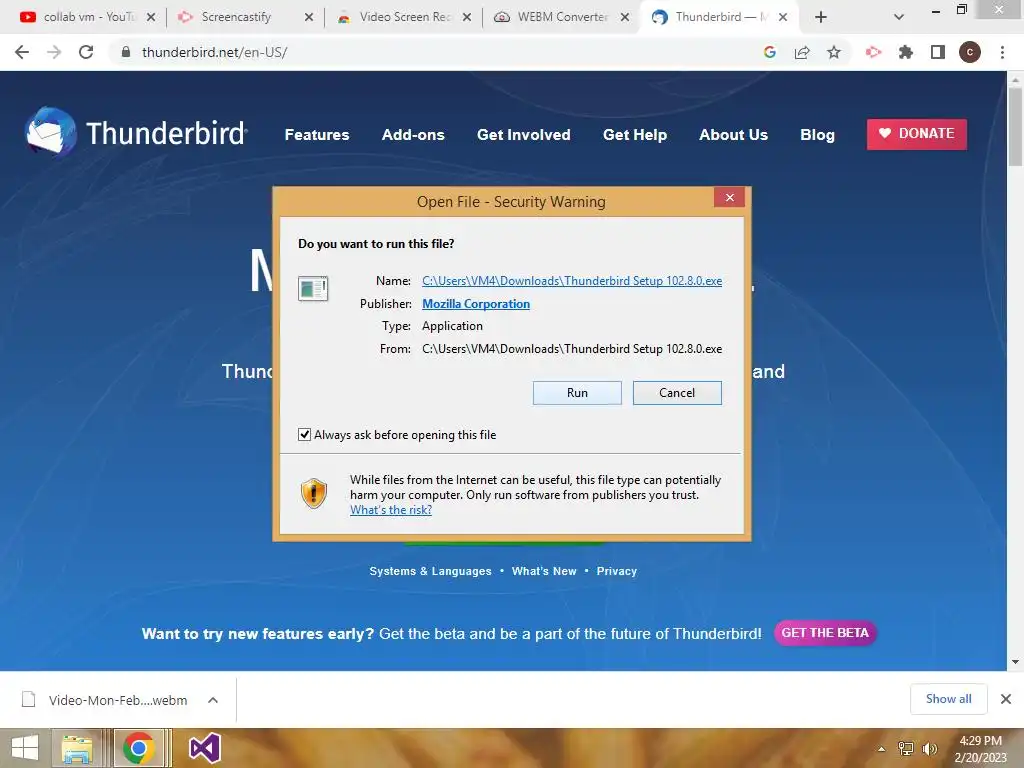Click the webm file icon in downloads bar
1024x768 pixels.
(29, 699)
